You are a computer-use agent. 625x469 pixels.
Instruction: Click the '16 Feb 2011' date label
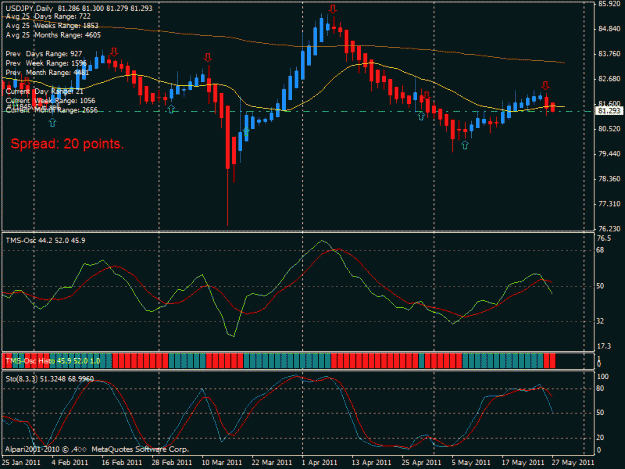(x=122, y=463)
